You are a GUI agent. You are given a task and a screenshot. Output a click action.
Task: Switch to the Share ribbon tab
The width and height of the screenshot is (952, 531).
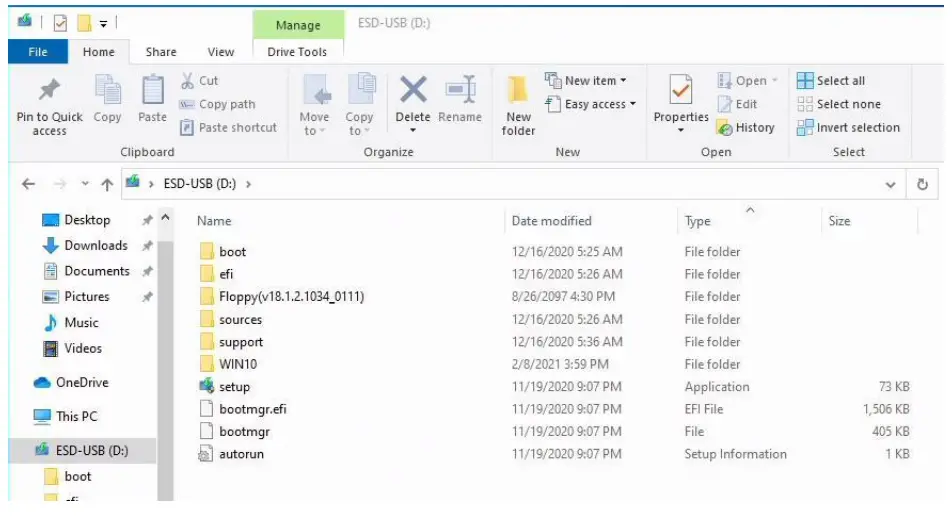[161, 52]
